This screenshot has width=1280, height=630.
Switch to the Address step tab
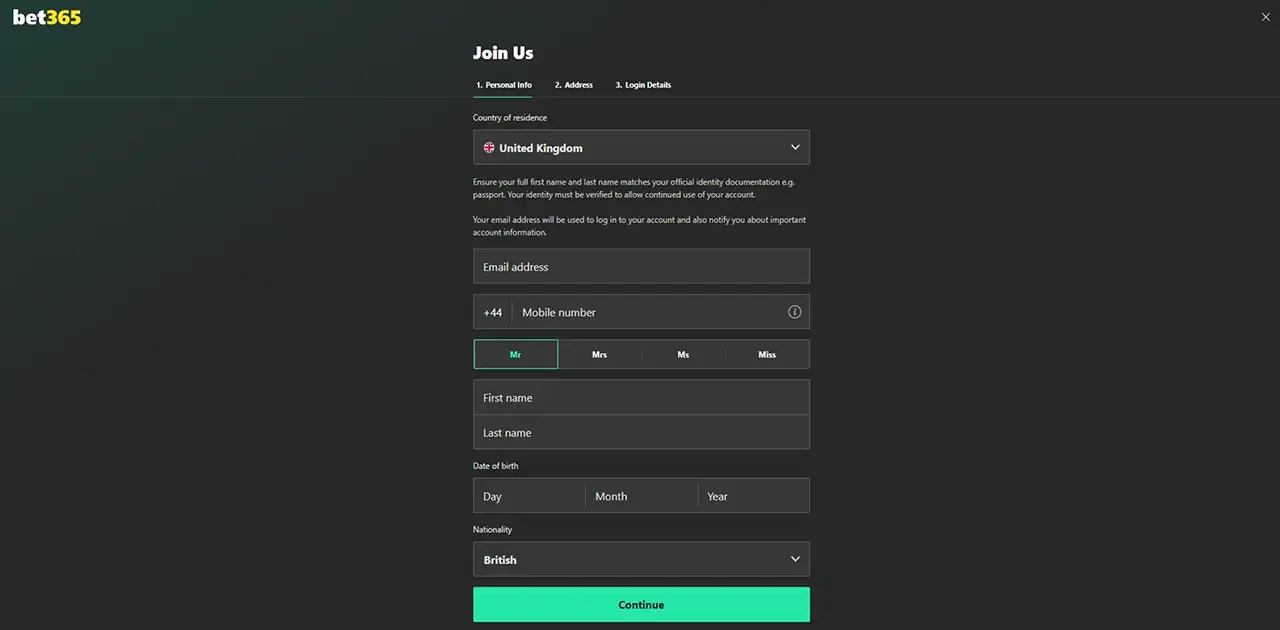pyautogui.click(x=574, y=85)
